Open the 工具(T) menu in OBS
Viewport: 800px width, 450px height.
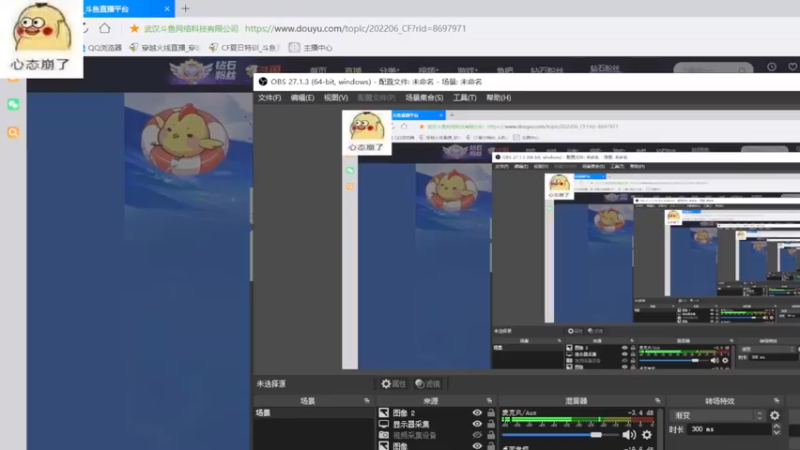point(464,97)
